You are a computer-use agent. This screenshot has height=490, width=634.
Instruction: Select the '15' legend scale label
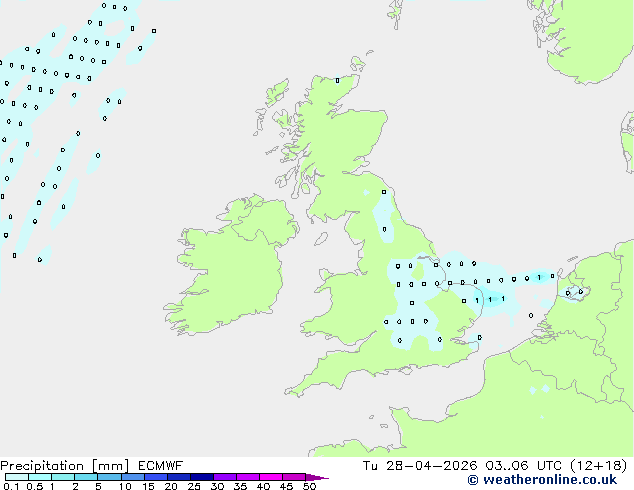(x=148, y=486)
